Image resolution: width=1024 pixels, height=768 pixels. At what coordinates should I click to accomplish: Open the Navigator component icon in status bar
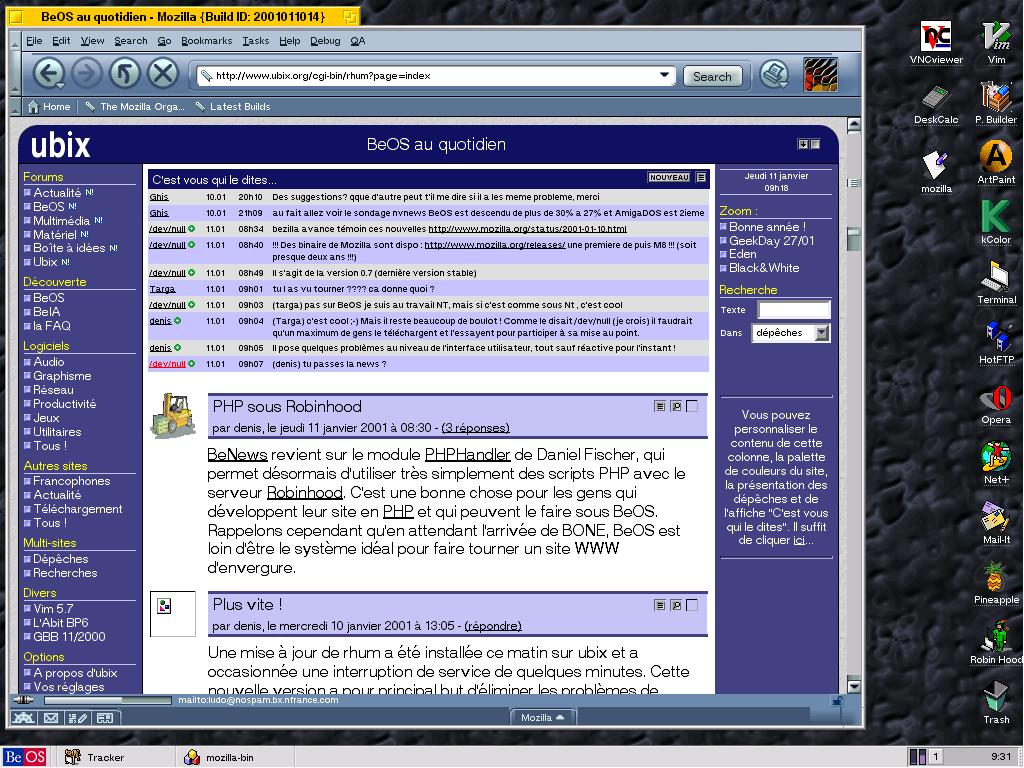tap(24, 718)
